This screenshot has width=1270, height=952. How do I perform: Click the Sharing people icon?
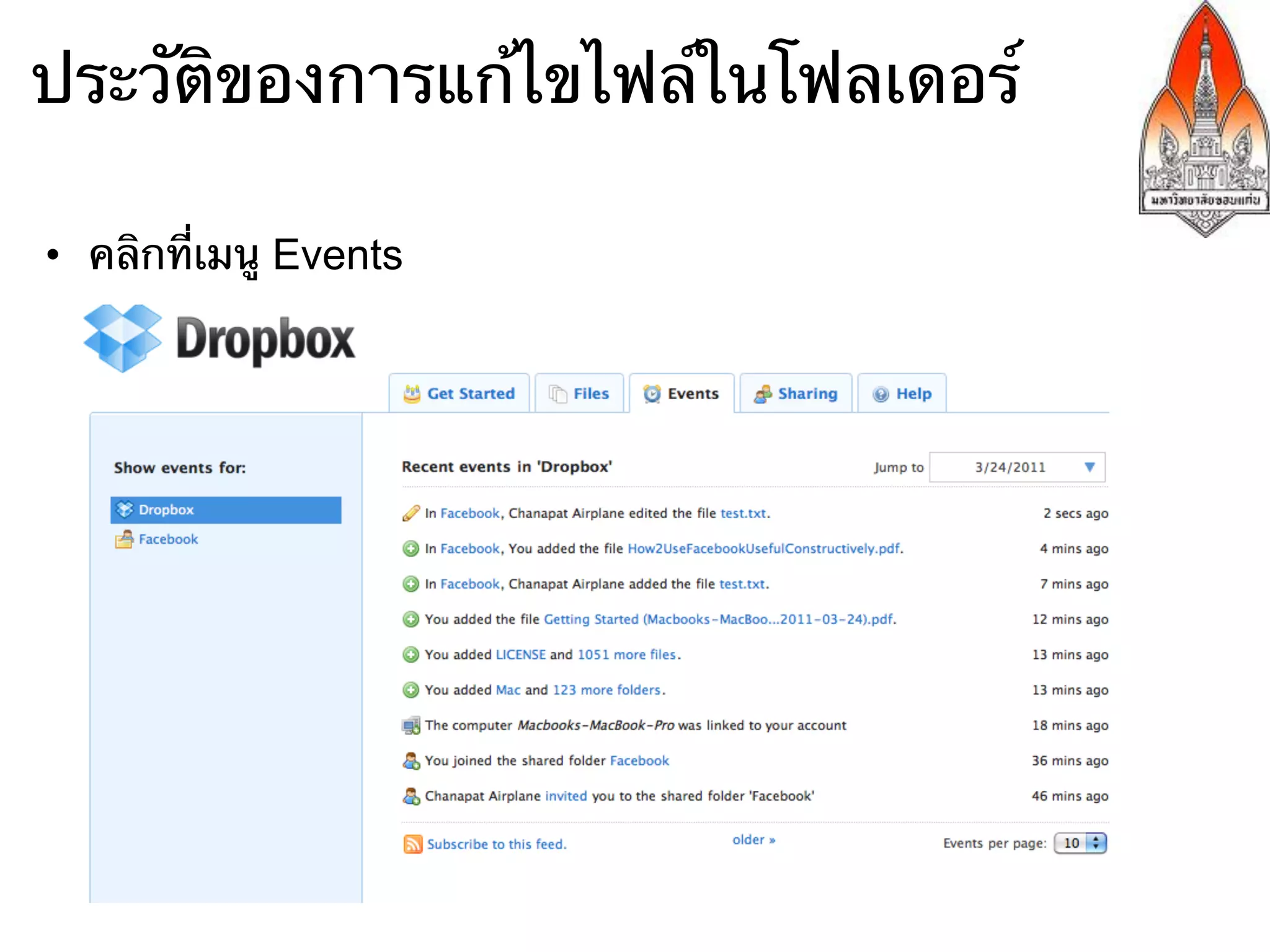click(763, 394)
